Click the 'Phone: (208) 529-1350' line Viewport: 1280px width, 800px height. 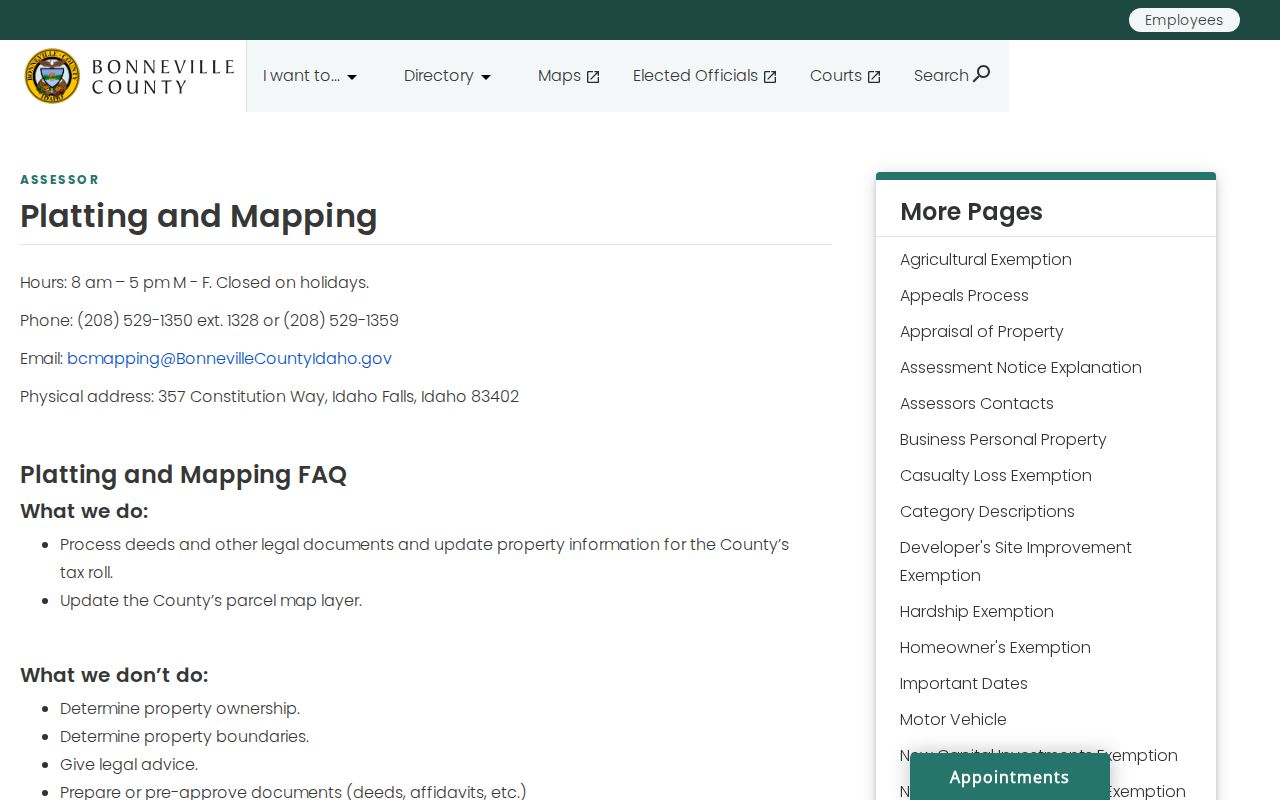pyautogui.click(x=209, y=320)
